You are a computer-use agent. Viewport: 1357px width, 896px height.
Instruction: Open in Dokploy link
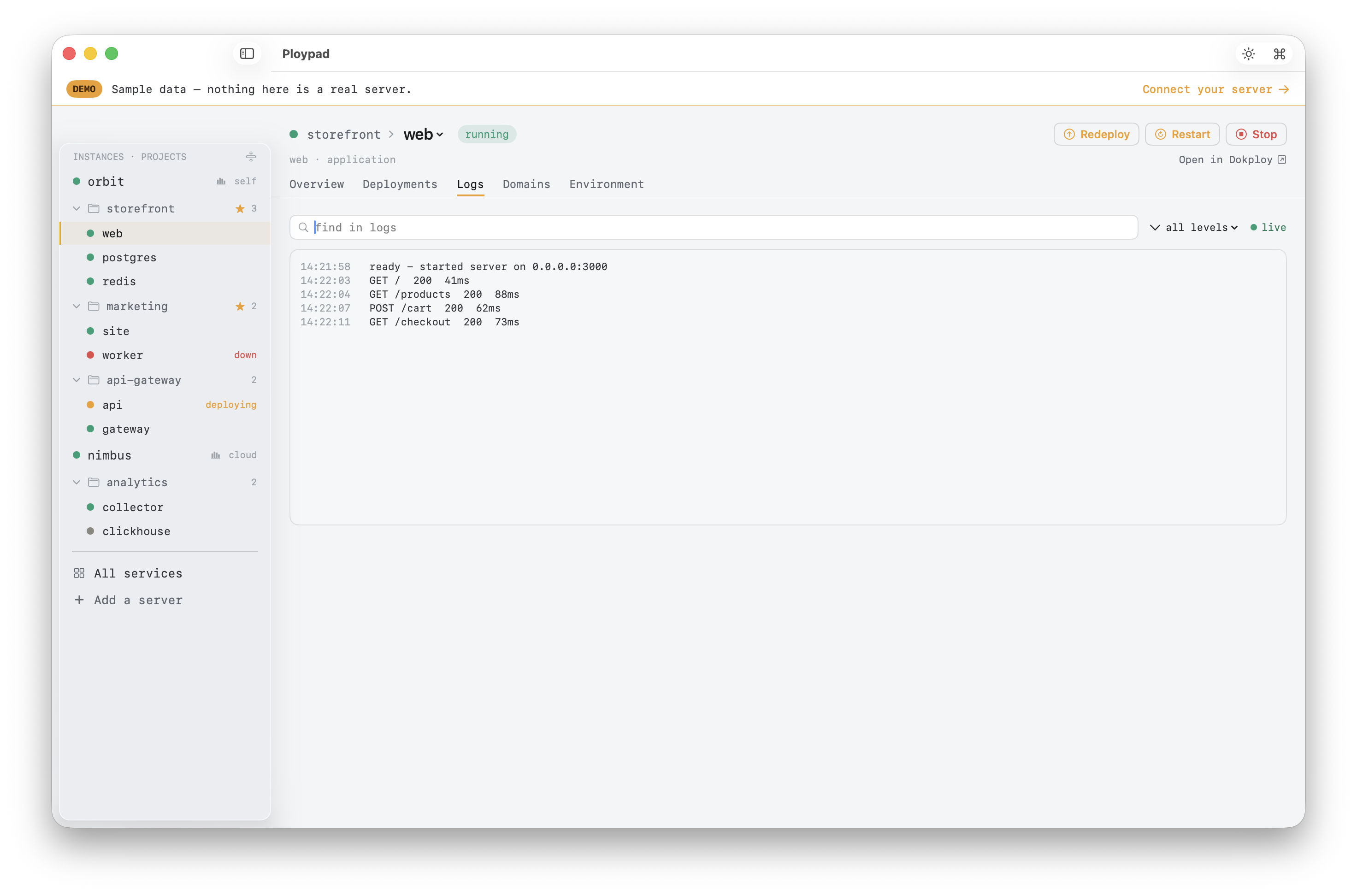(x=1233, y=160)
